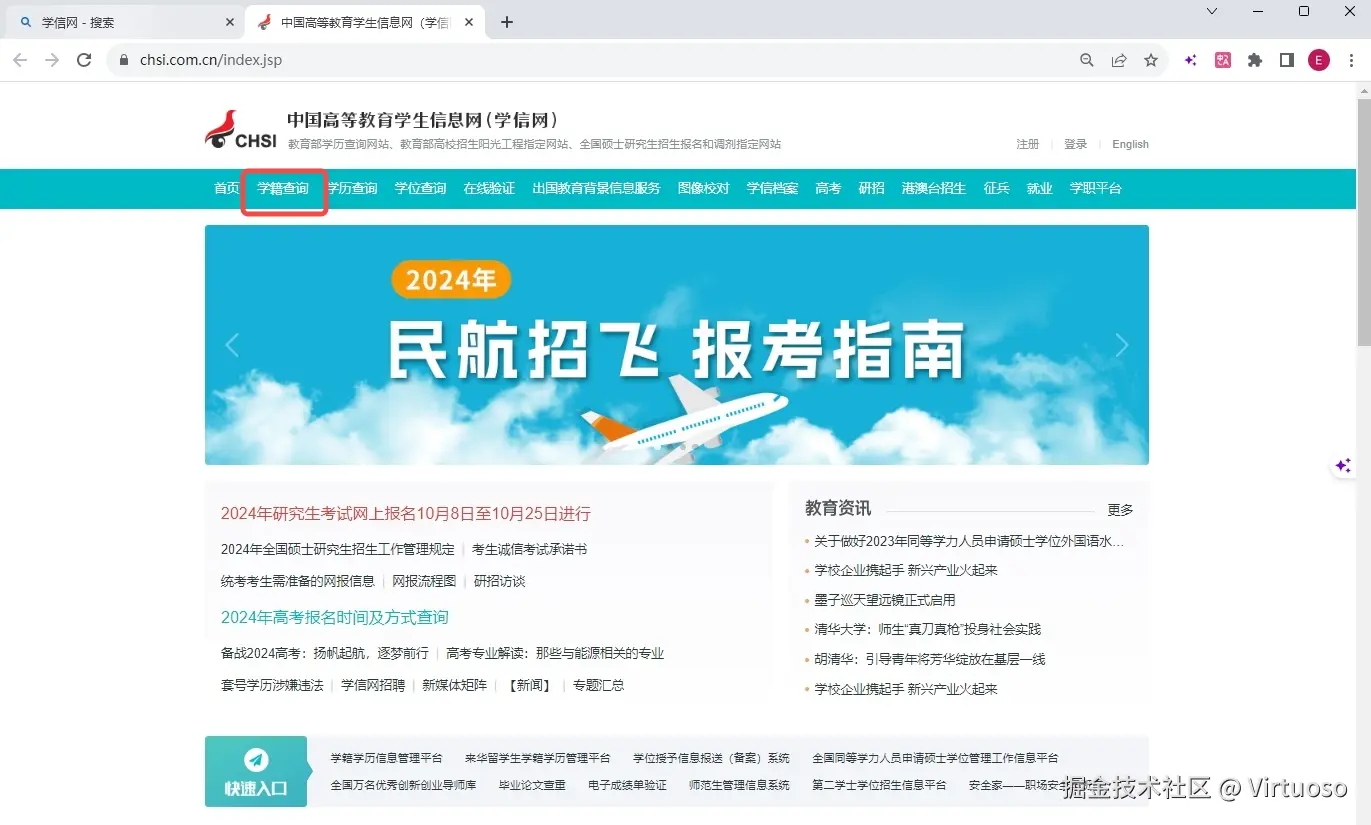Open 学信网招聘 link
This screenshot has width=1371, height=825.
click(x=373, y=686)
